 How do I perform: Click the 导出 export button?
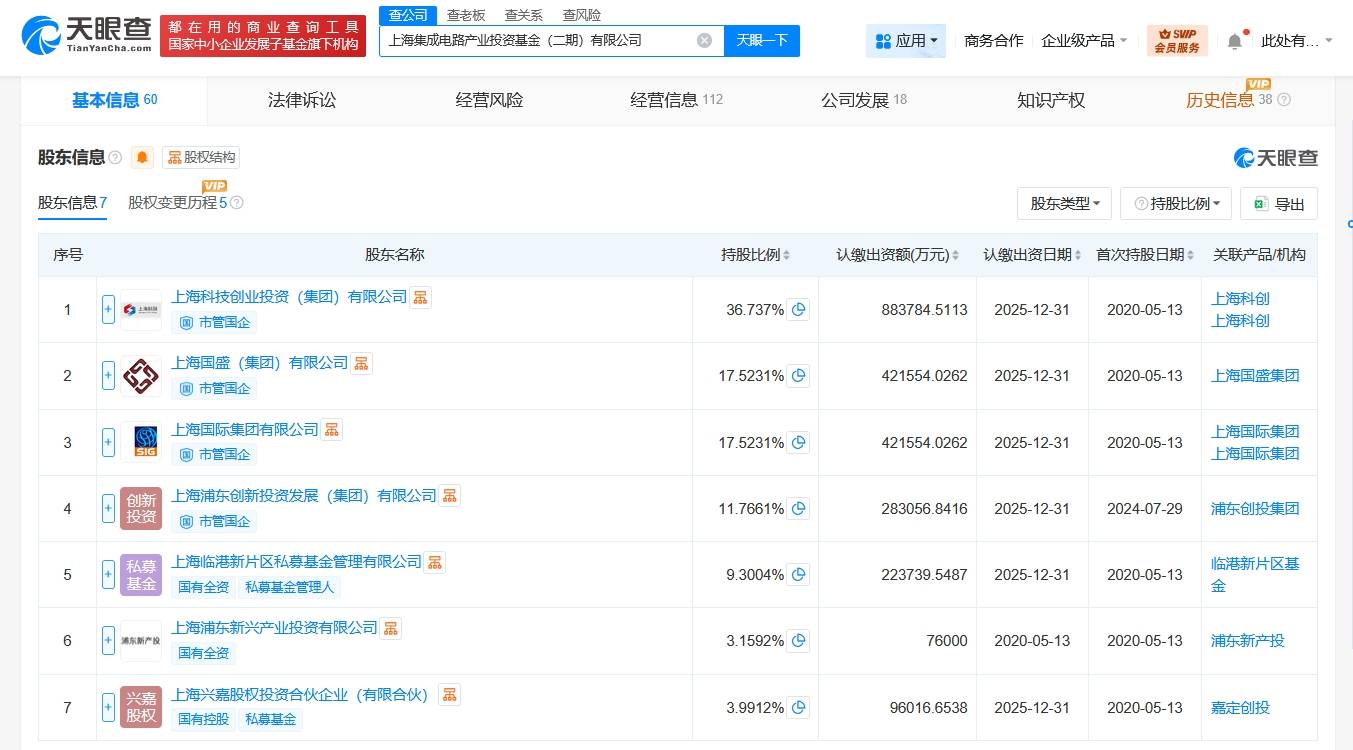click(1279, 204)
